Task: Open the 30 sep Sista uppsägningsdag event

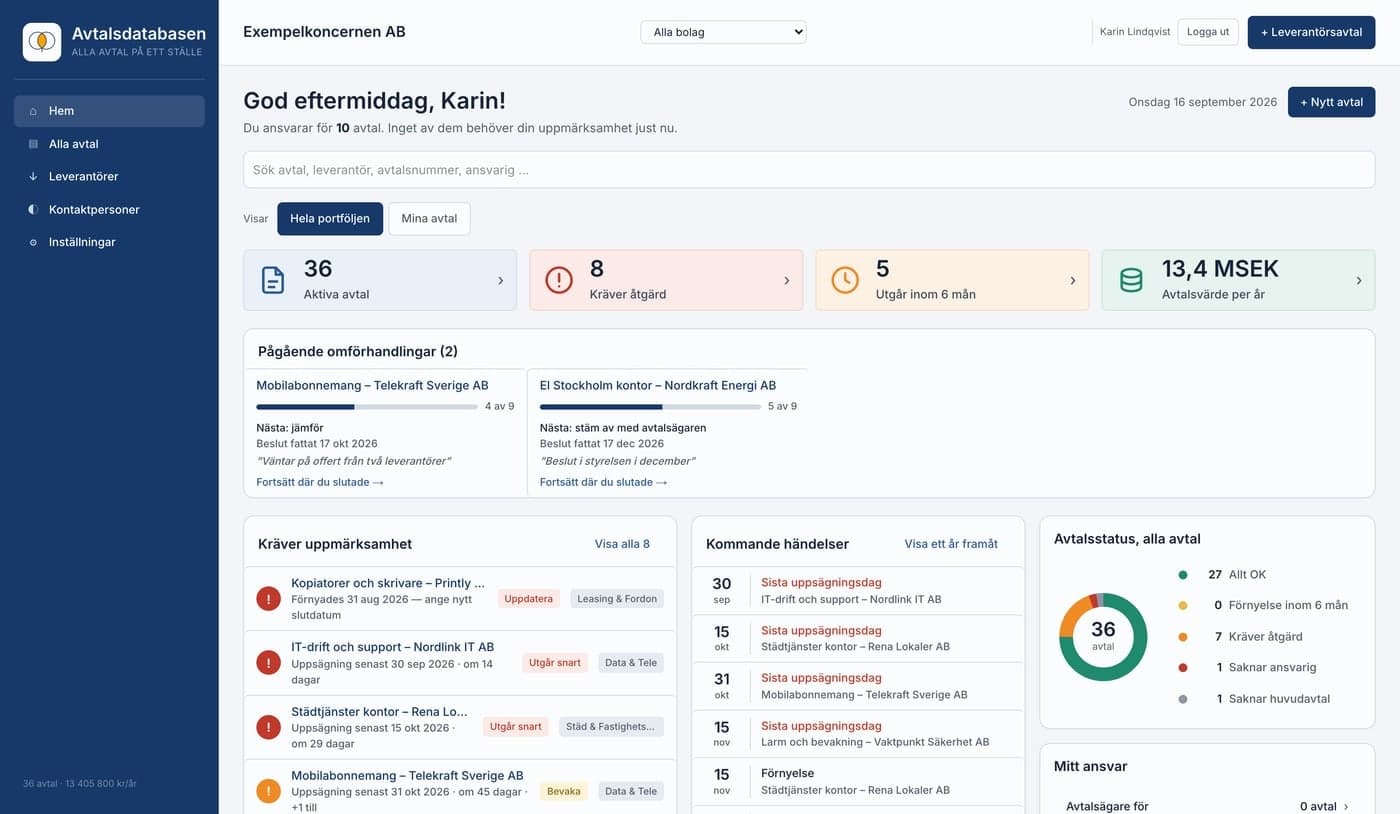Action: (x=858, y=591)
